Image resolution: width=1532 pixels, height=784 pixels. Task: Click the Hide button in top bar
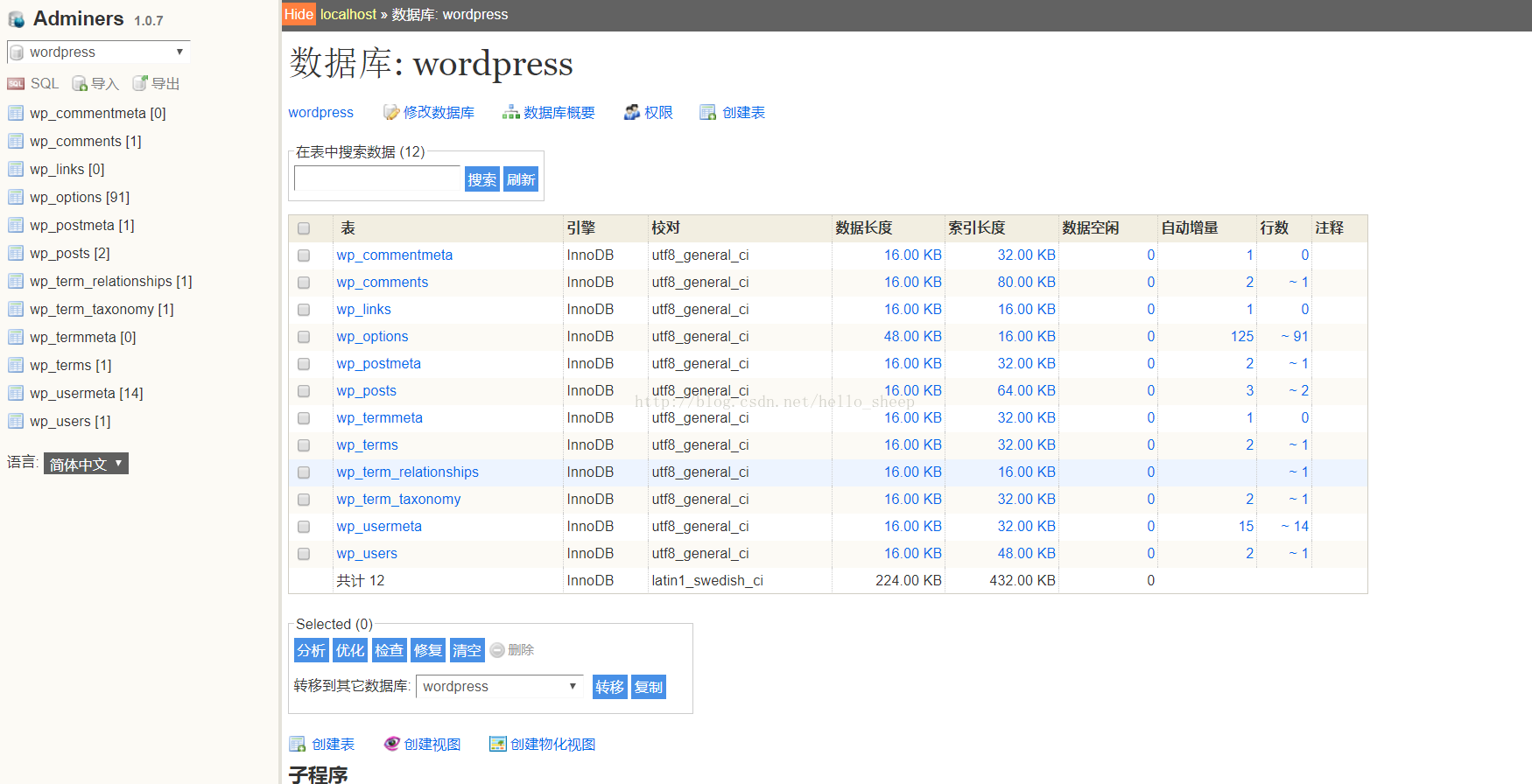point(299,14)
